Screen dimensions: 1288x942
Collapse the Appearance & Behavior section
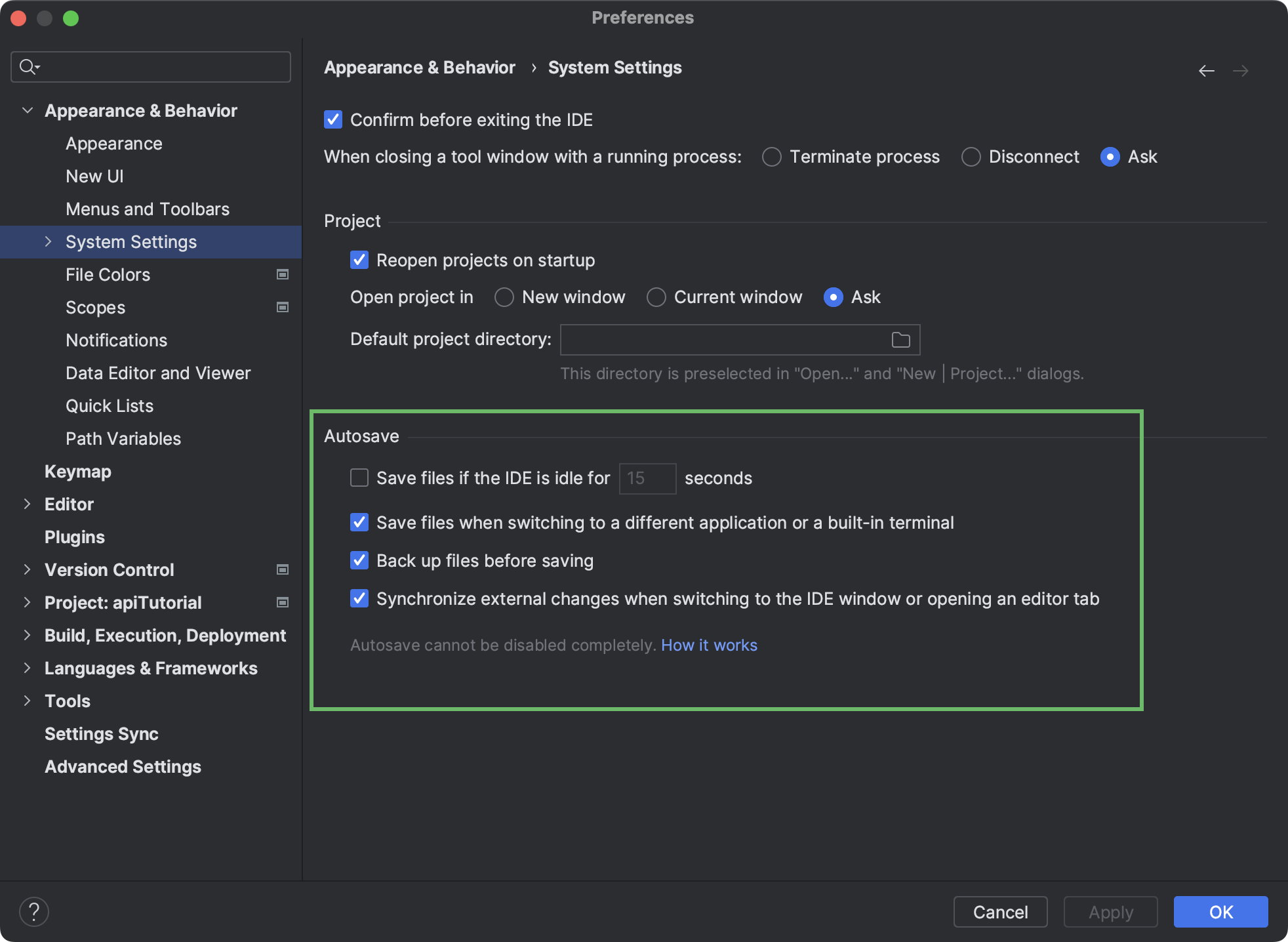click(27, 110)
